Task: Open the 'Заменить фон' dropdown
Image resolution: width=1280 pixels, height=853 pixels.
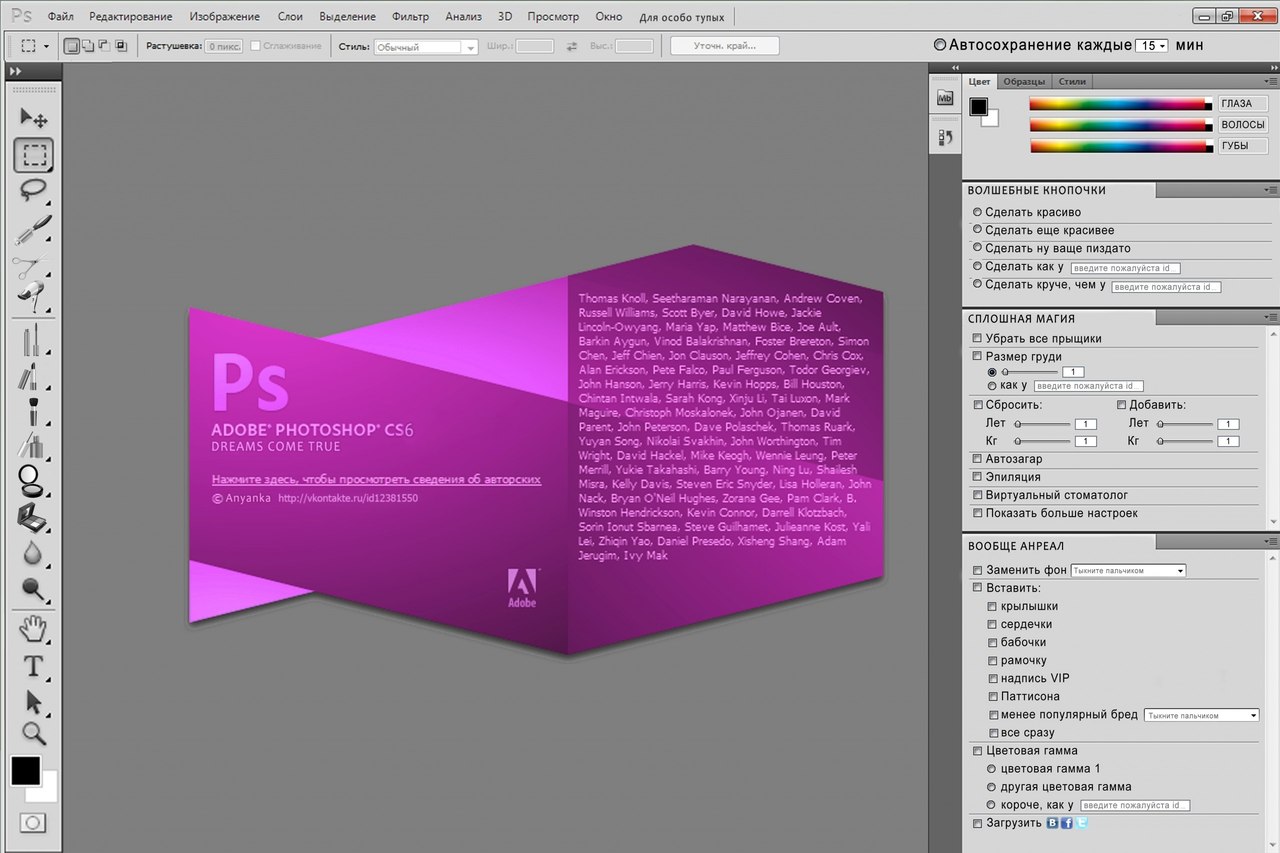Action: (x=1128, y=571)
